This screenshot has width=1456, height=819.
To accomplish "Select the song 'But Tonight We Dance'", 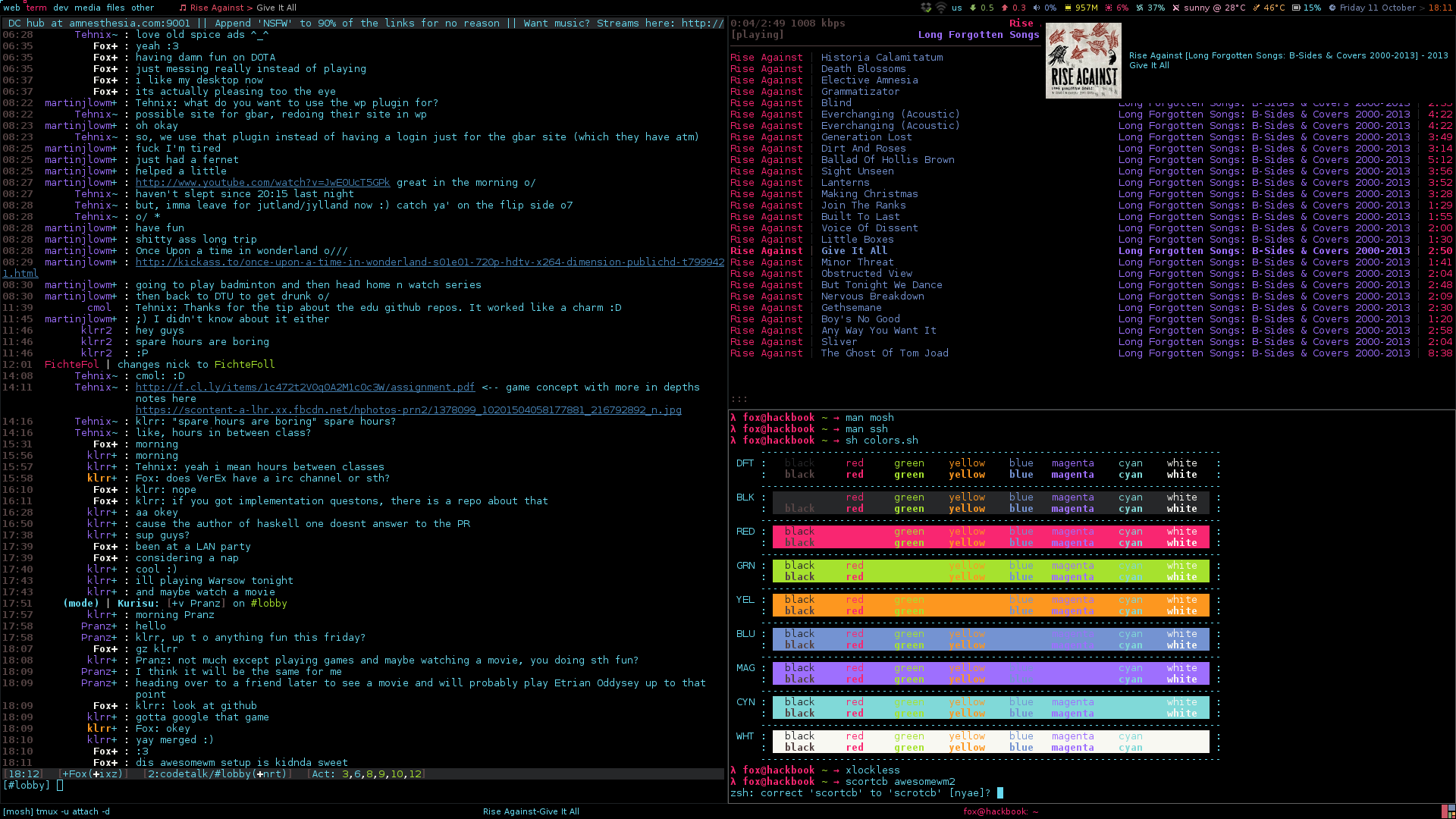I will click(881, 285).
